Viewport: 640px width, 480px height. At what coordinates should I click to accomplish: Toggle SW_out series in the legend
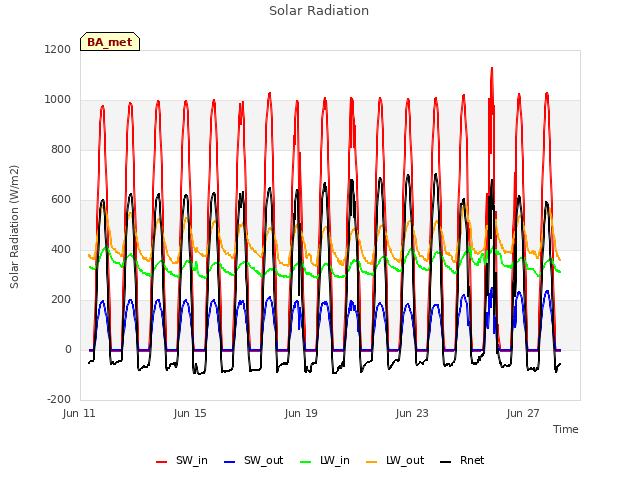253,460
